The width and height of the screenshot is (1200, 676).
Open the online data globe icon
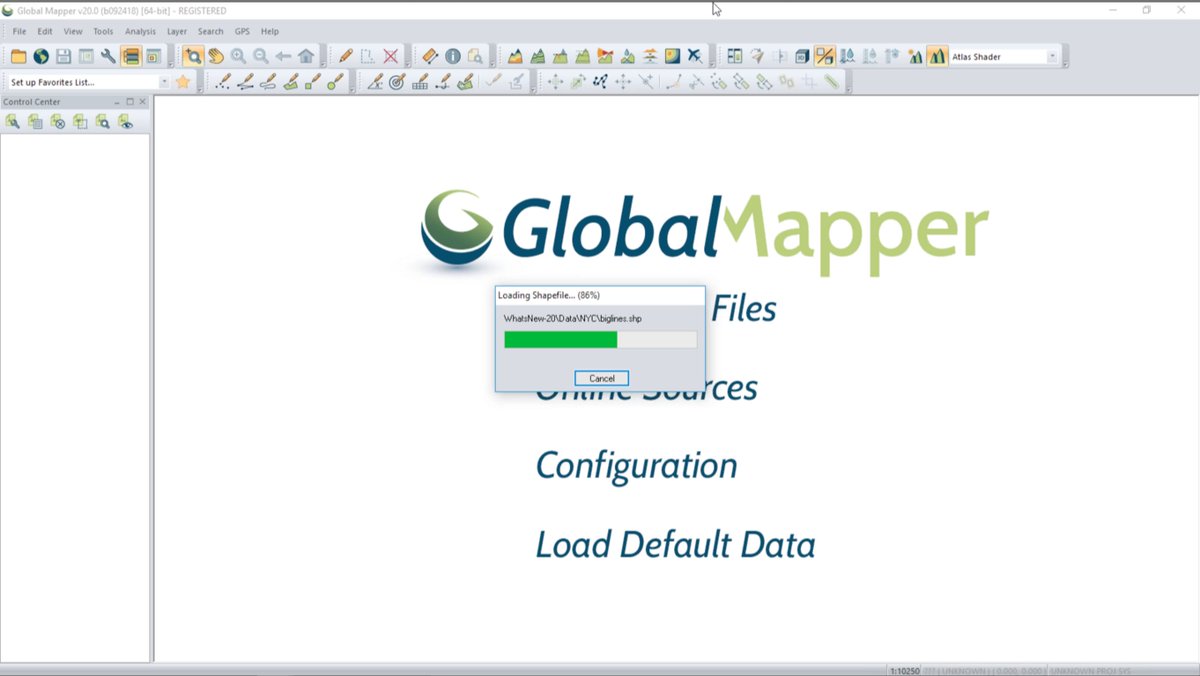41,57
